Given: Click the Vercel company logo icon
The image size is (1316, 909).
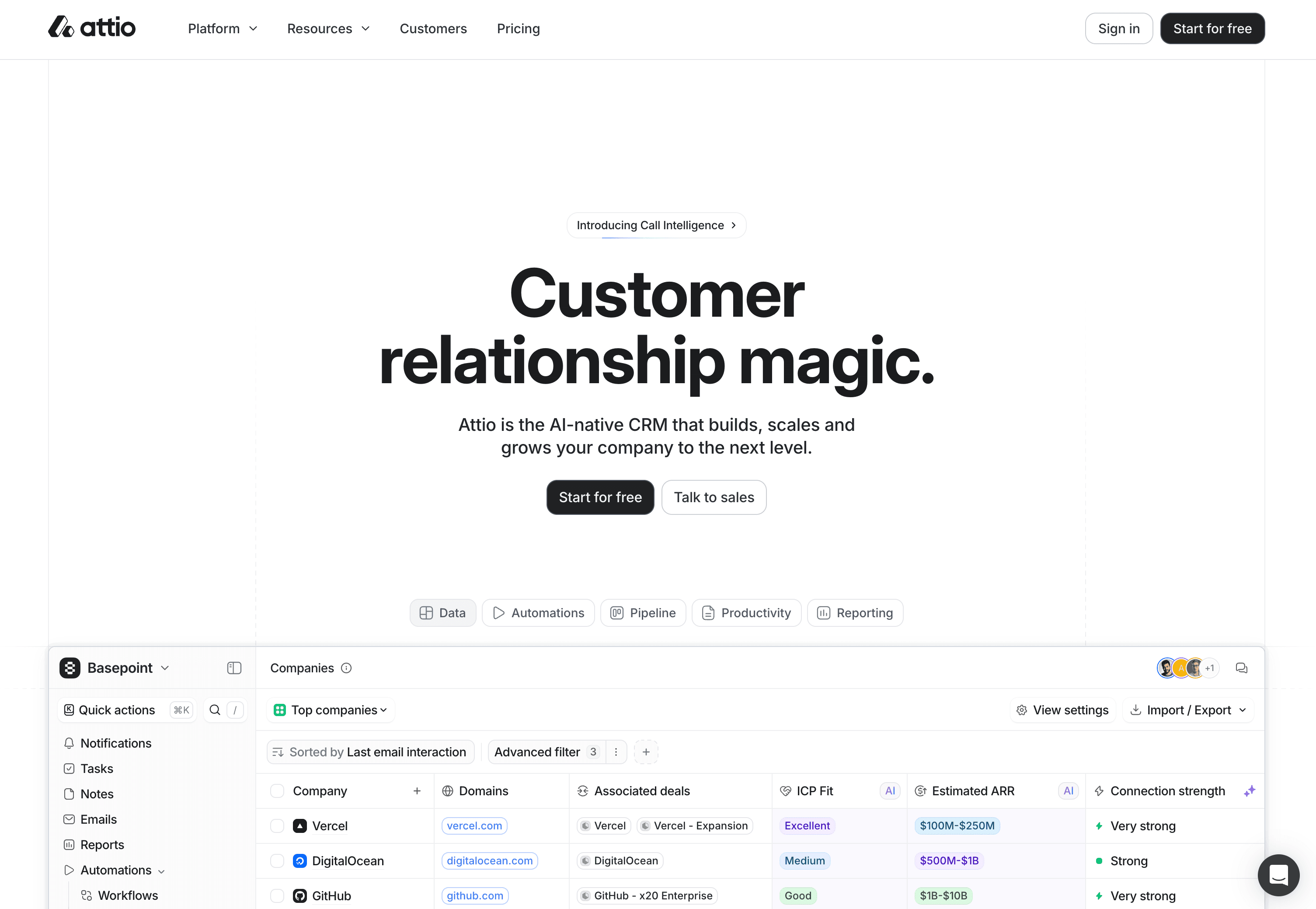Looking at the screenshot, I should point(300,826).
